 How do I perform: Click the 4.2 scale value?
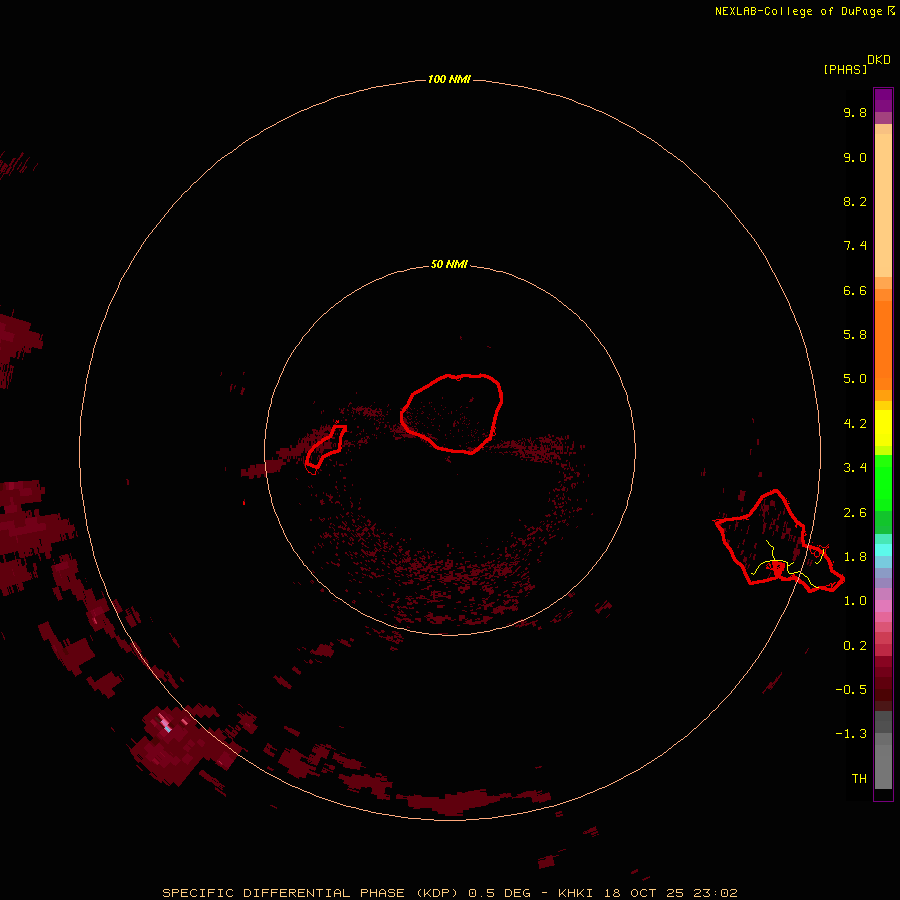click(x=855, y=424)
